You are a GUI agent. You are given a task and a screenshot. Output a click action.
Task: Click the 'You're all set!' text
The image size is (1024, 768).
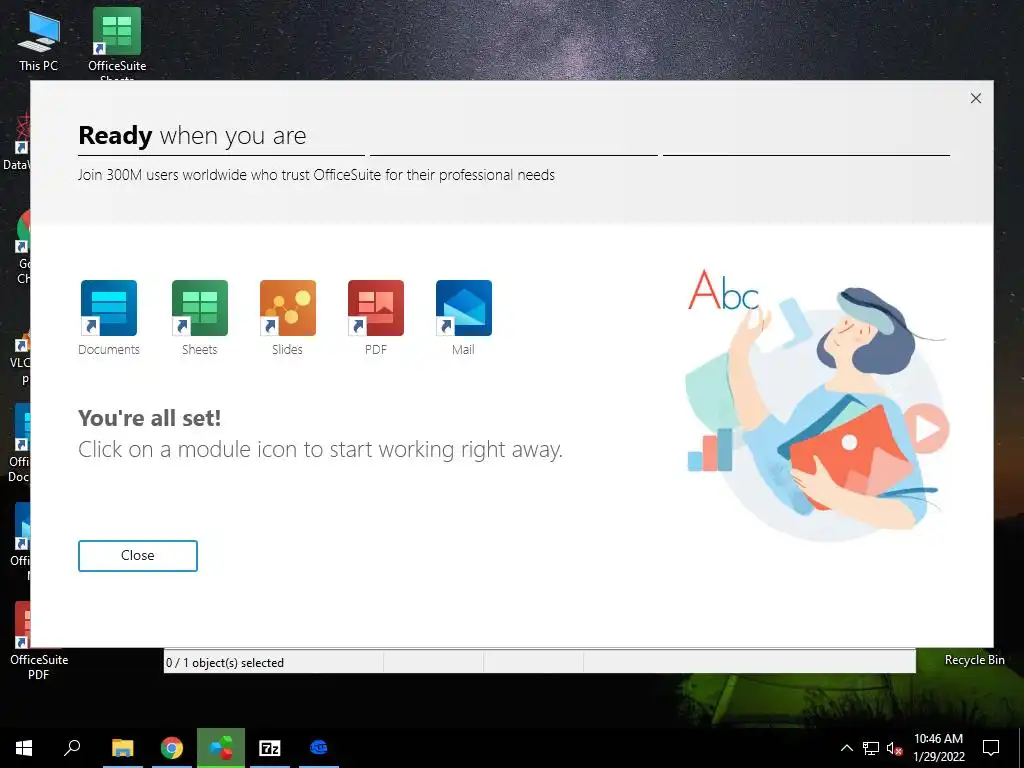coord(150,418)
